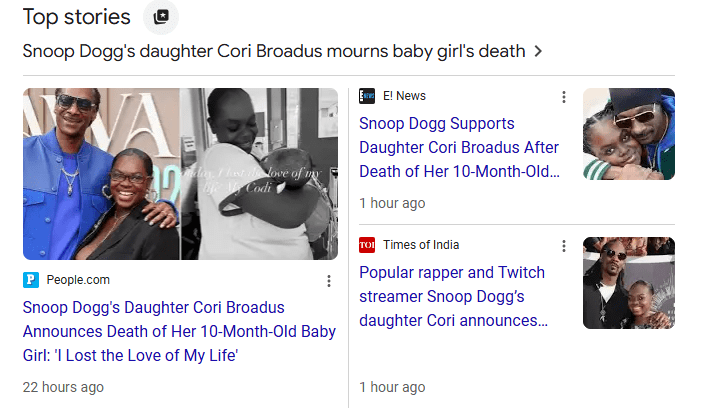711x413 pixels.
Task: Click the Times of India story thumbnail
Action: pyautogui.click(x=629, y=283)
